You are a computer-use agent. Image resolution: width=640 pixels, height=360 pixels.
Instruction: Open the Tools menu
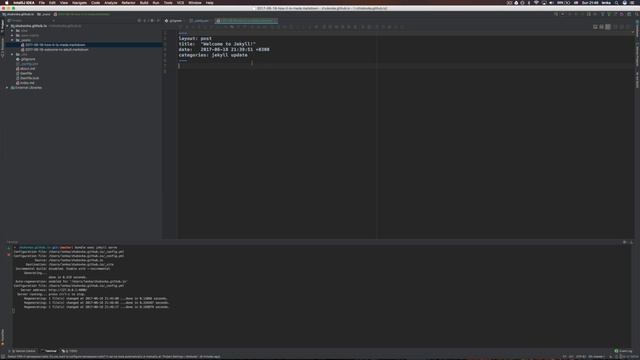pos(168,2)
